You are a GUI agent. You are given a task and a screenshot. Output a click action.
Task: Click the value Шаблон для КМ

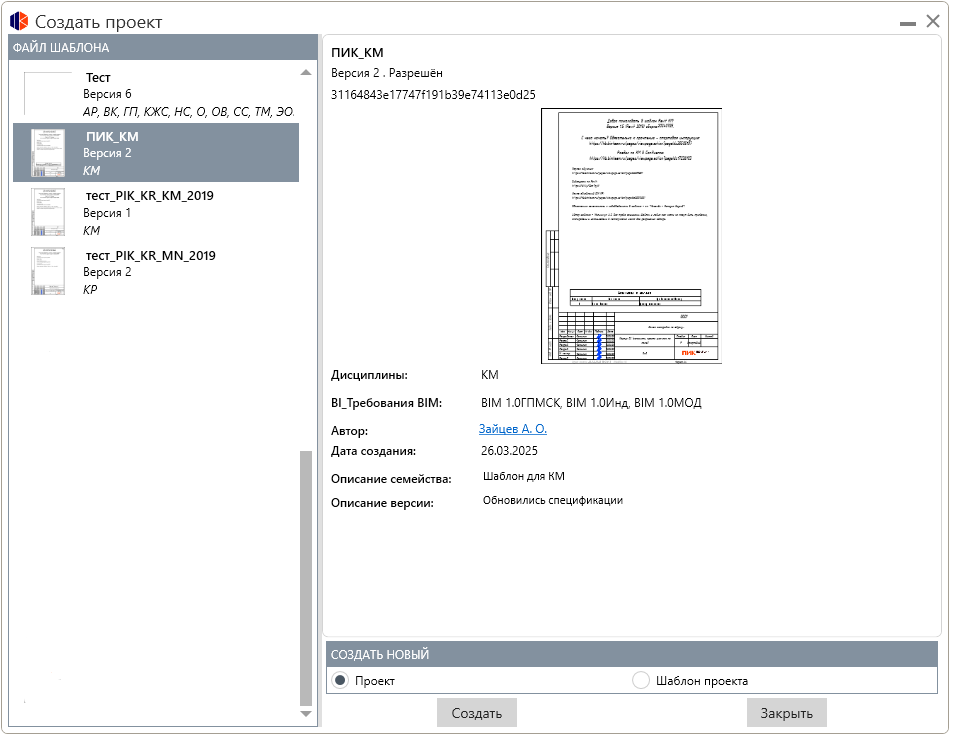click(526, 478)
